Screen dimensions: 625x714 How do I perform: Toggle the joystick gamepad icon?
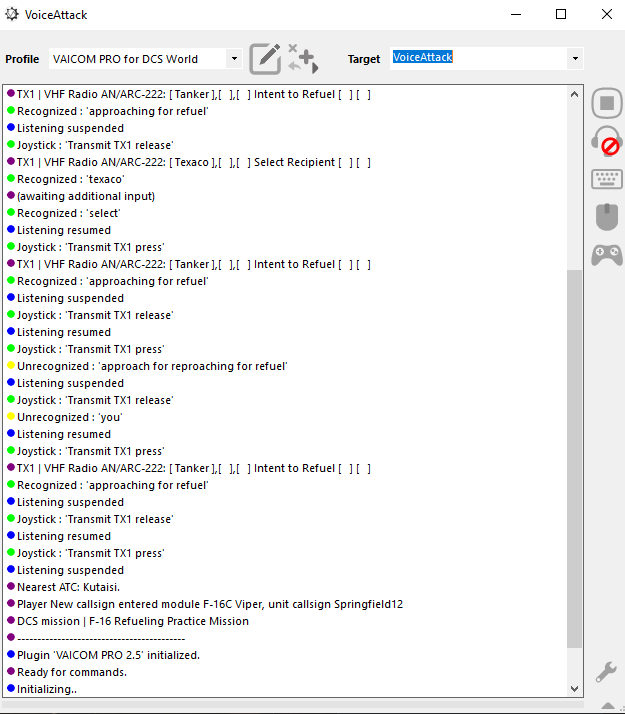click(607, 255)
